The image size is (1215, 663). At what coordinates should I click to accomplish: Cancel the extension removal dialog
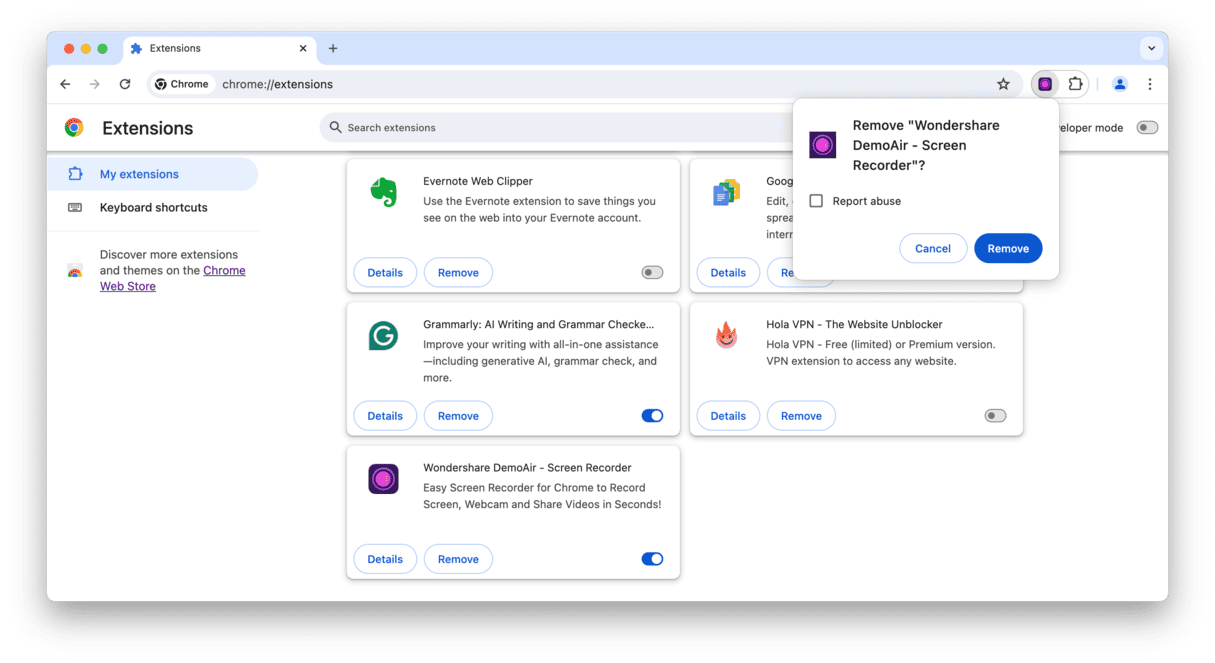point(932,249)
